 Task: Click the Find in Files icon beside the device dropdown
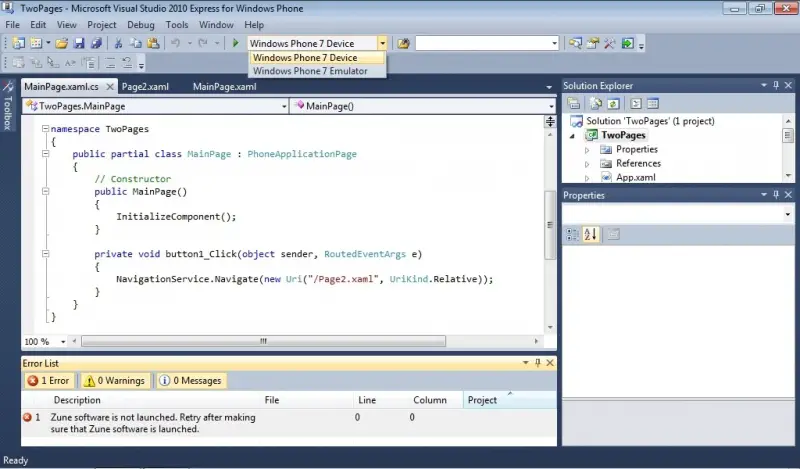(x=404, y=43)
